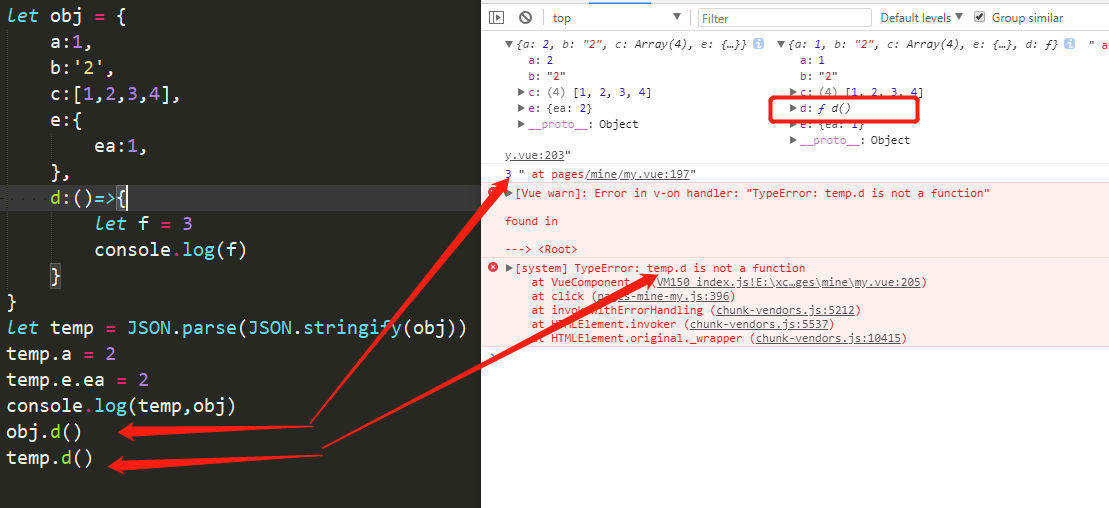
Task: Expand __proto__ under the a: 2 object
Action: 522,125
